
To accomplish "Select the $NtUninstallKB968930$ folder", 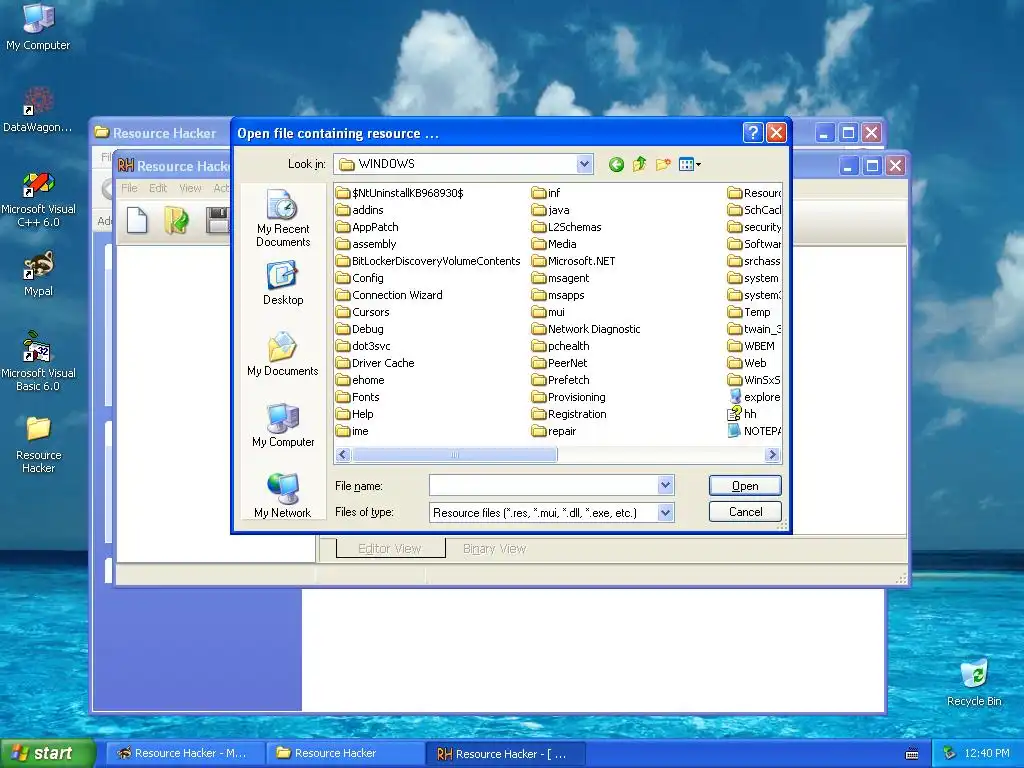I will click(400, 193).
